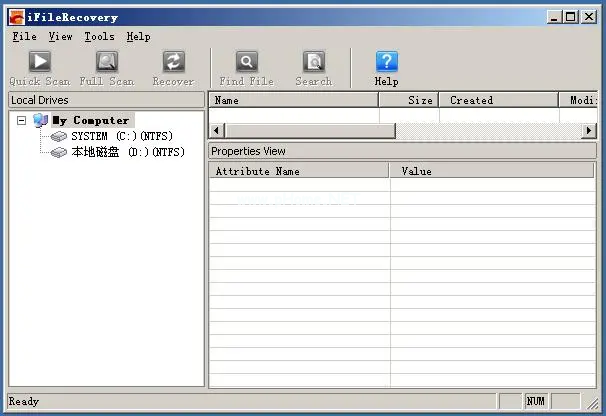Click the My Computer icon in tree

click(40, 120)
